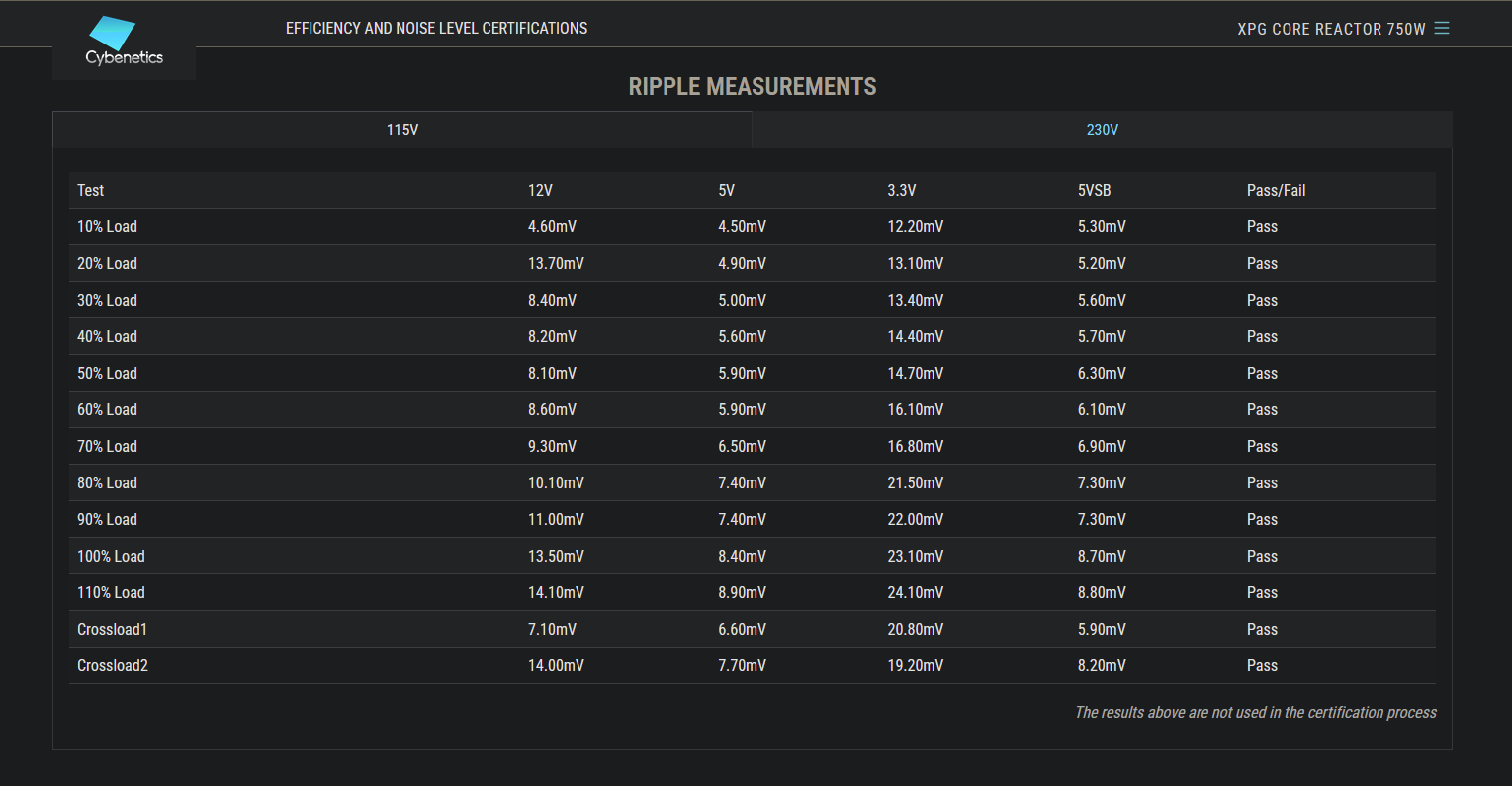The height and width of the screenshot is (786, 1512).
Task: Select the 50% Load row label
Action: (108, 373)
